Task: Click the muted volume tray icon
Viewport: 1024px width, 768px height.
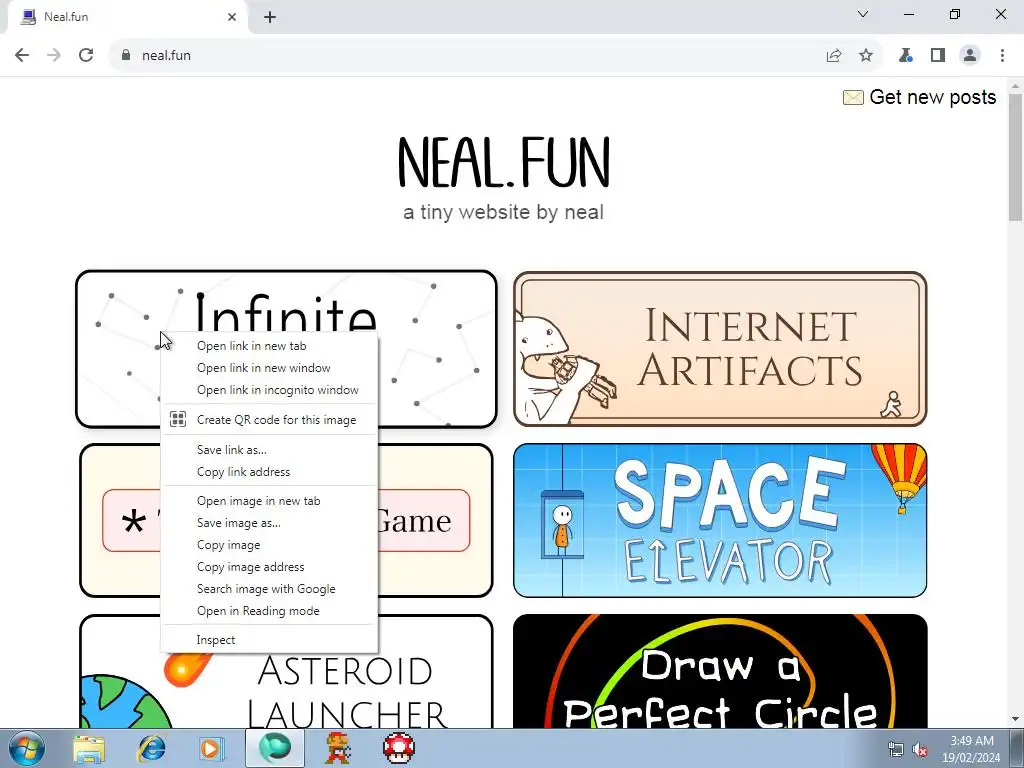Action: pos(920,750)
